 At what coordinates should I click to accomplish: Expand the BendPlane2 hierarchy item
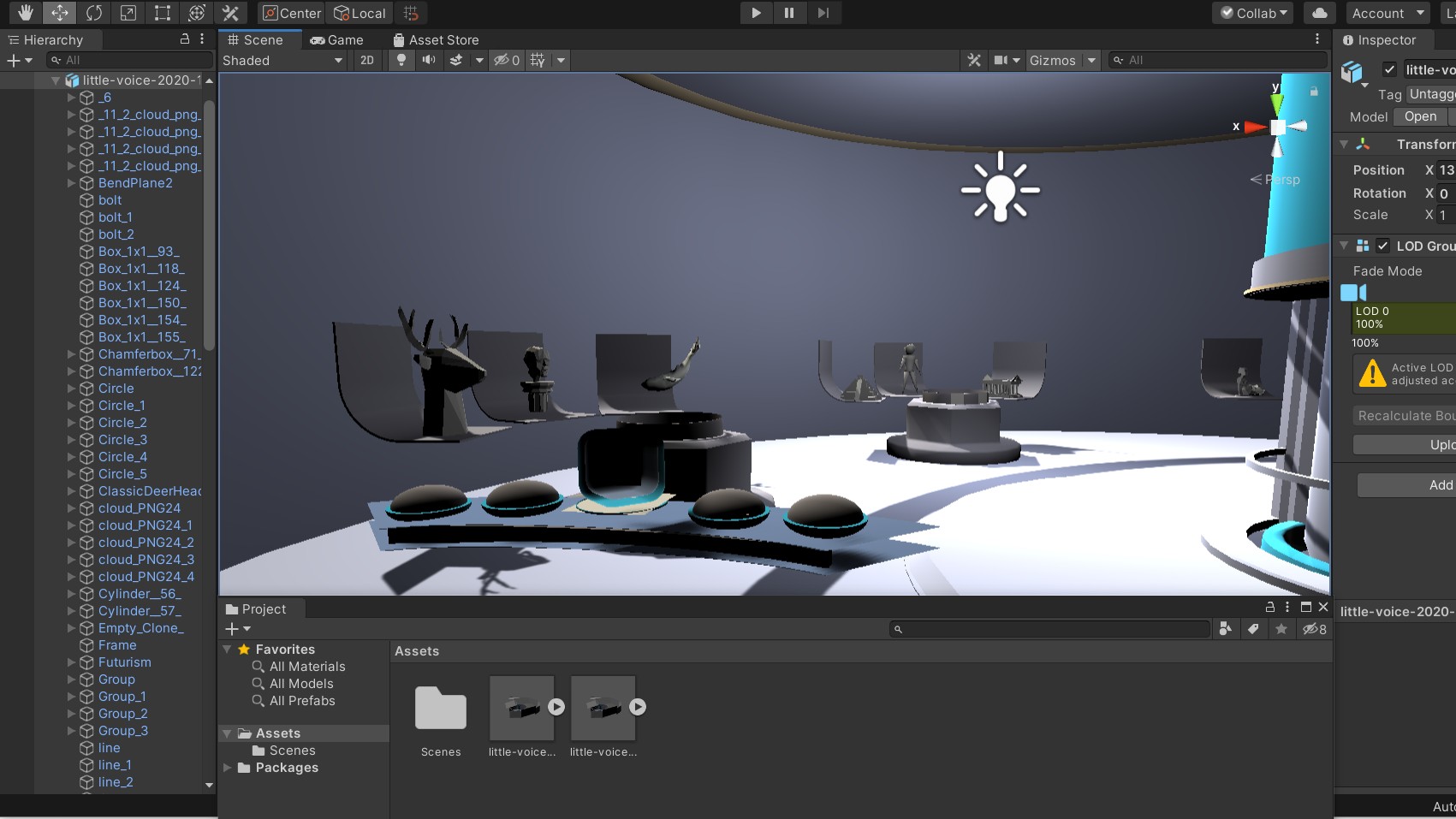(72, 183)
